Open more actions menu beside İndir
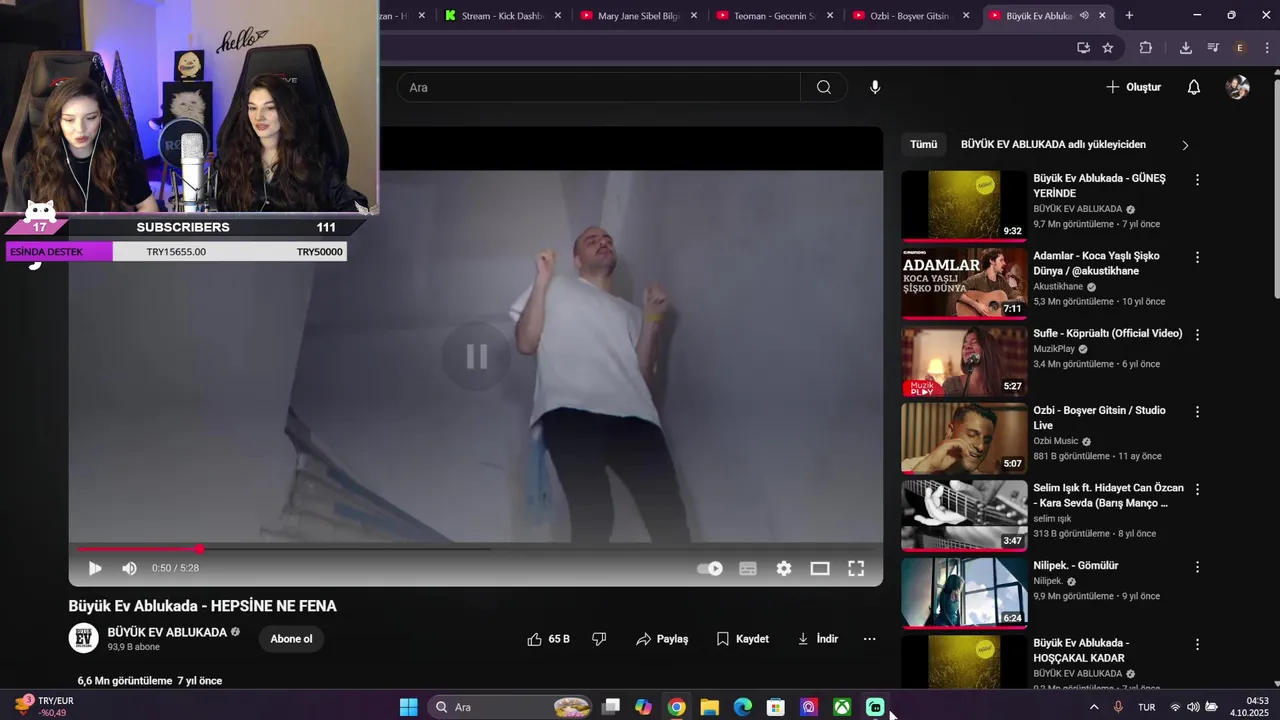This screenshot has height=720, width=1280. coord(869,639)
